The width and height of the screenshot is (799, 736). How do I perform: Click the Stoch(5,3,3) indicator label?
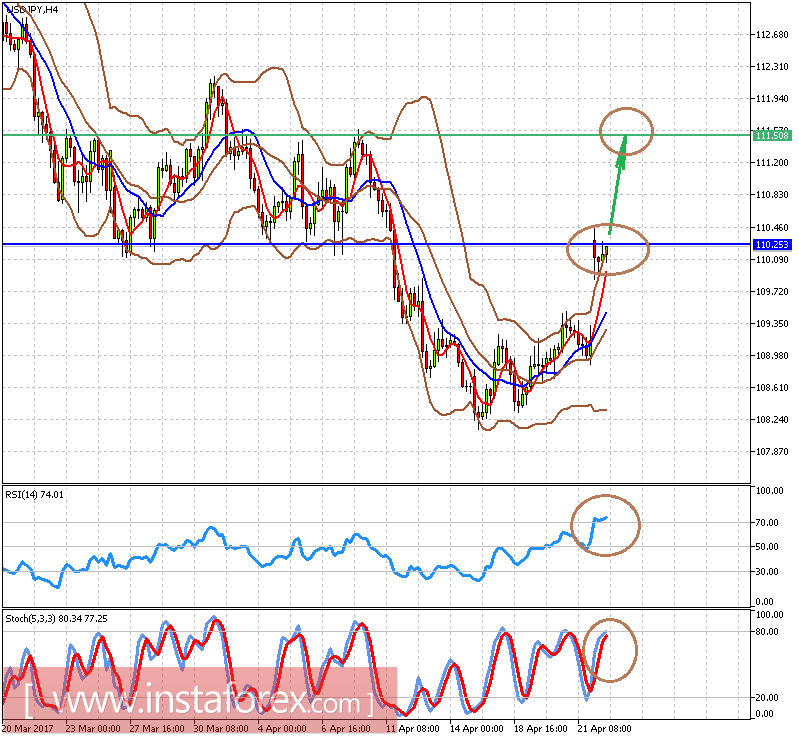[56, 618]
